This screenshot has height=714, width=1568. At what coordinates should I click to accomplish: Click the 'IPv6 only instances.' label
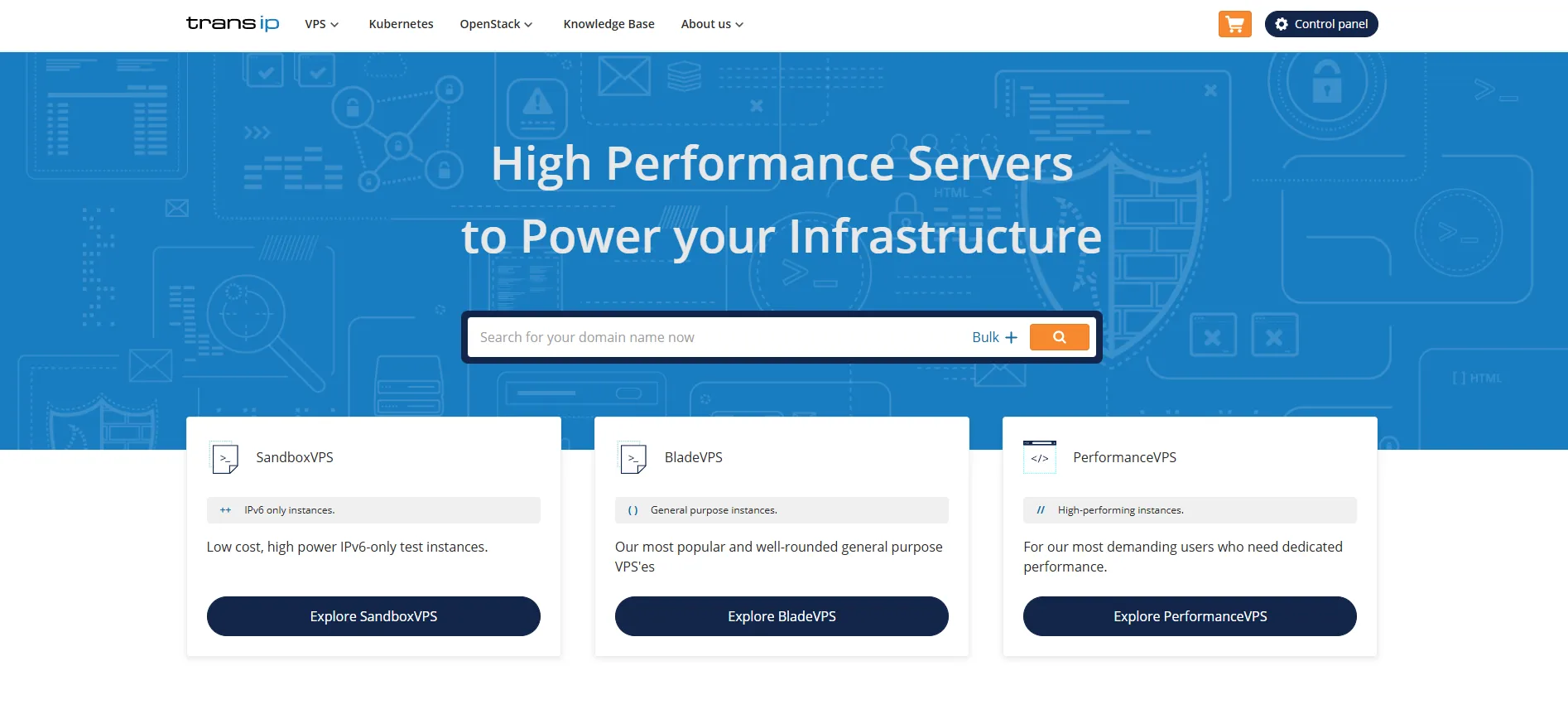(290, 510)
